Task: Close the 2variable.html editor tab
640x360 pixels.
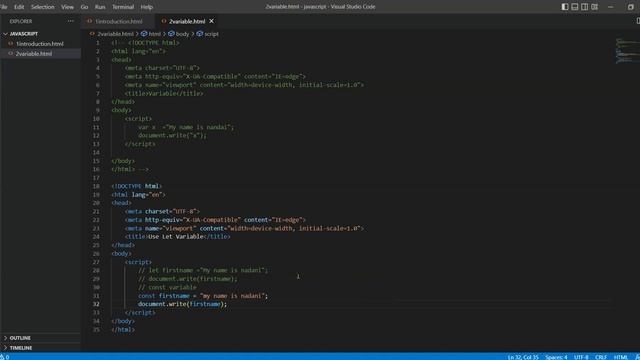Action: [x=211, y=21]
